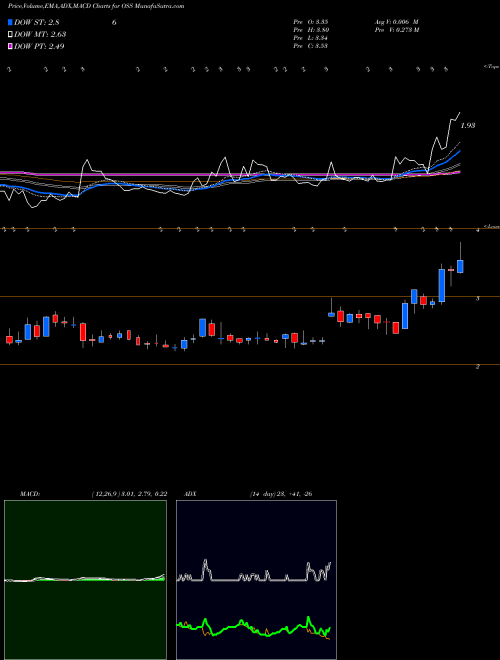Click the blue DOW ST legend swatch
Viewport: 500px width, 660px height.
[x=10, y=22]
